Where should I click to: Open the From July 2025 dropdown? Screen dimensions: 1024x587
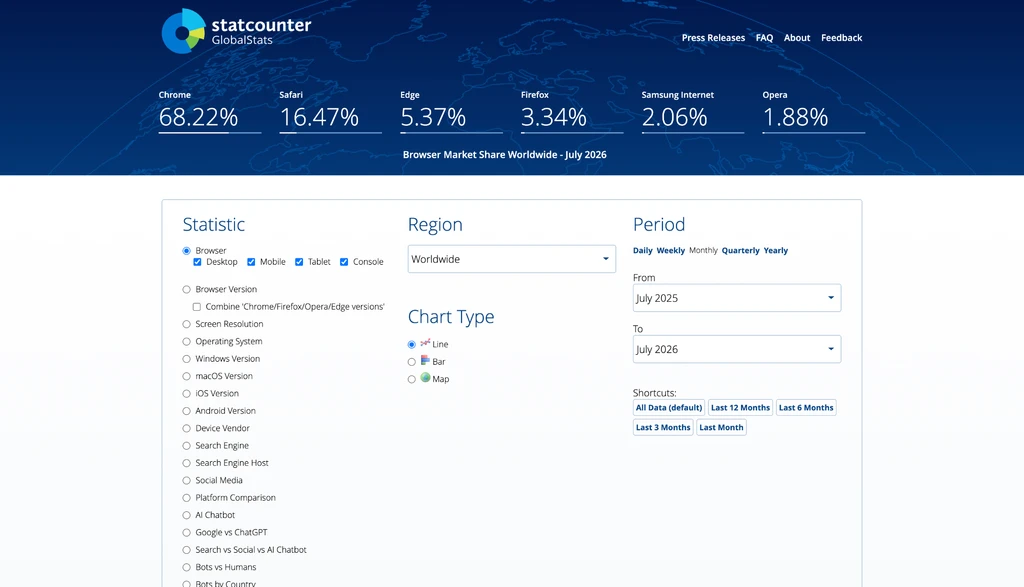[x=737, y=298]
